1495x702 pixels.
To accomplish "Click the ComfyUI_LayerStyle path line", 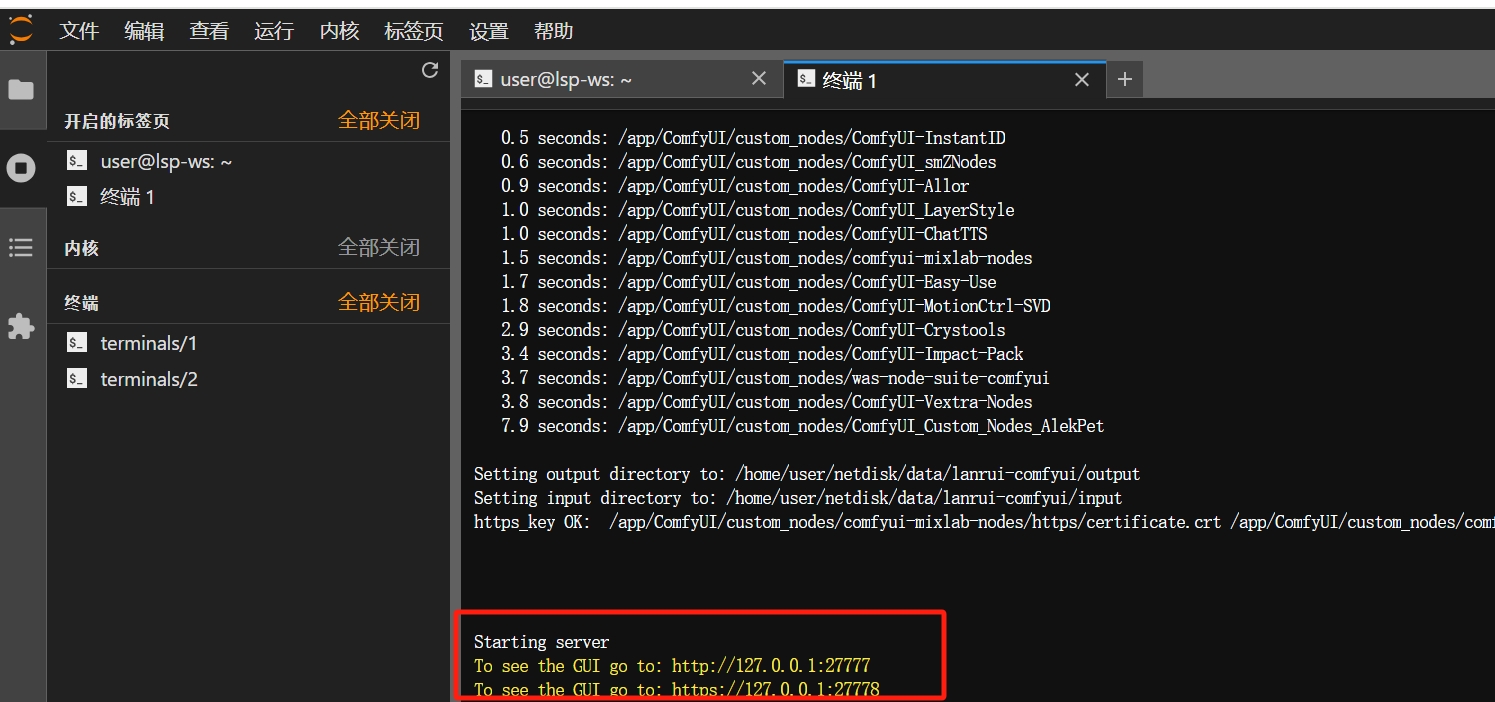I will (757, 210).
